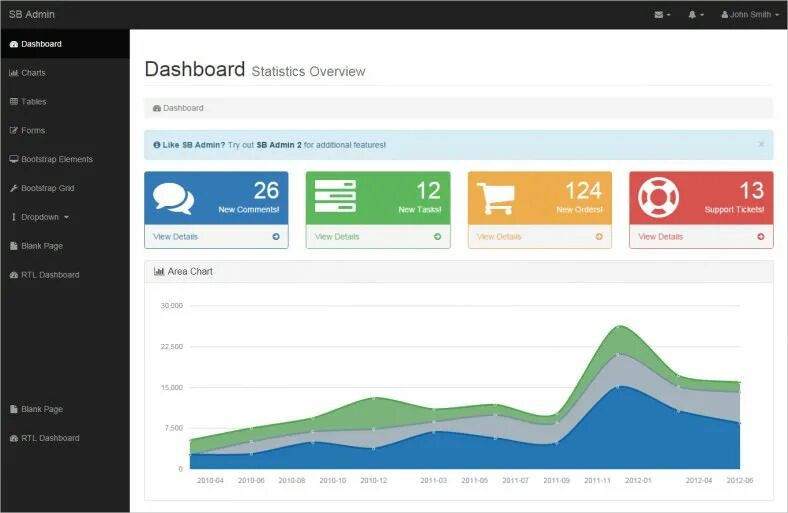This screenshot has width=788, height=513.
Task: Click the SB Admin brand title
Action: coord(32,14)
